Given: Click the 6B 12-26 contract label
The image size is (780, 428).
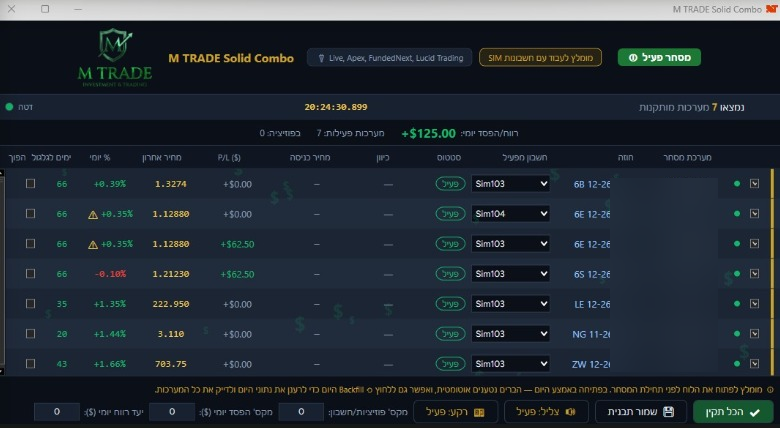Looking at the screenshot, I should 592,184.
